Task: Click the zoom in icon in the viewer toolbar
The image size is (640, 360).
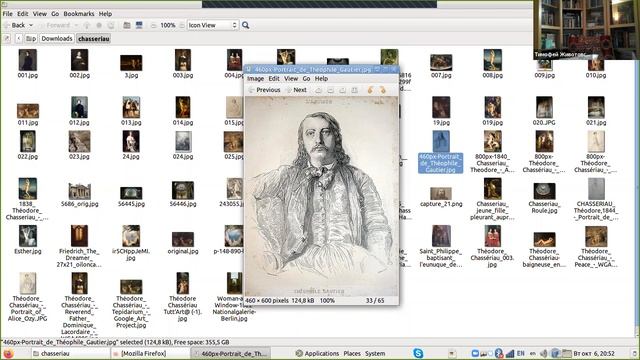Action: pos(318,90)
